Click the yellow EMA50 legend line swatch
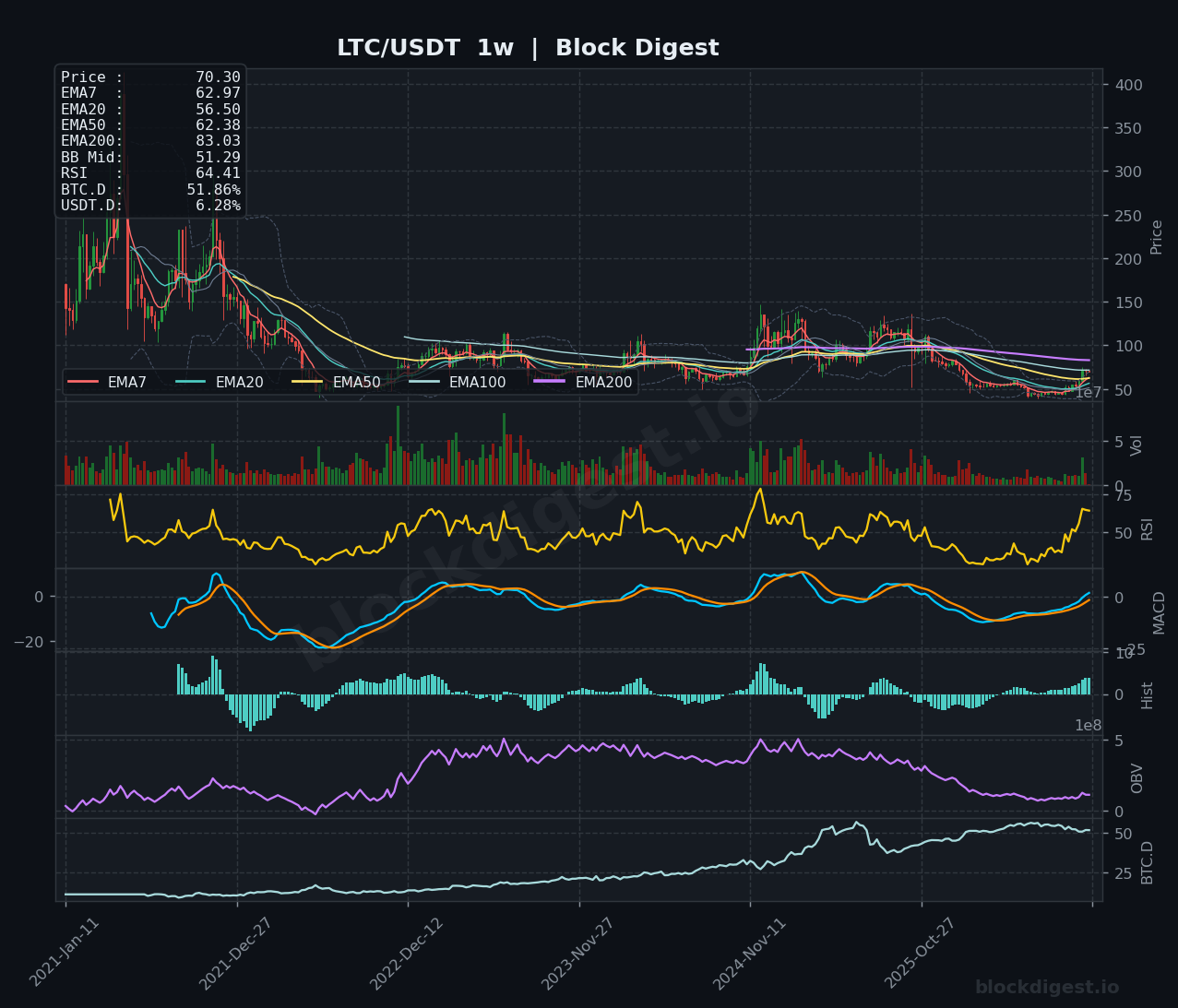Viewport: 1178px width, 1008px height. pyautogui.click(x=307, y=382)
